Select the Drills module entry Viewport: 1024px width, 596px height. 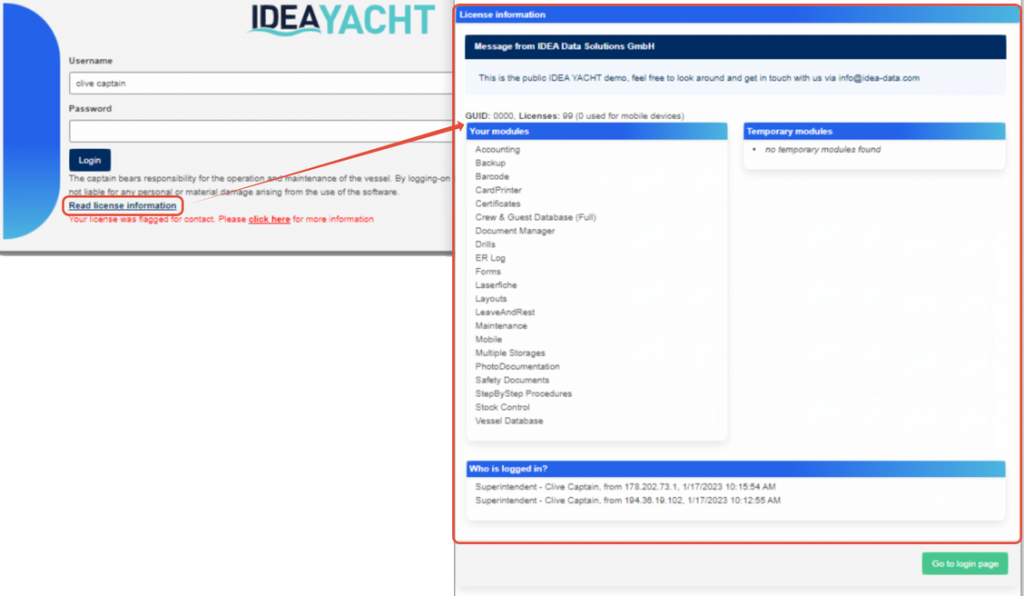485,244
